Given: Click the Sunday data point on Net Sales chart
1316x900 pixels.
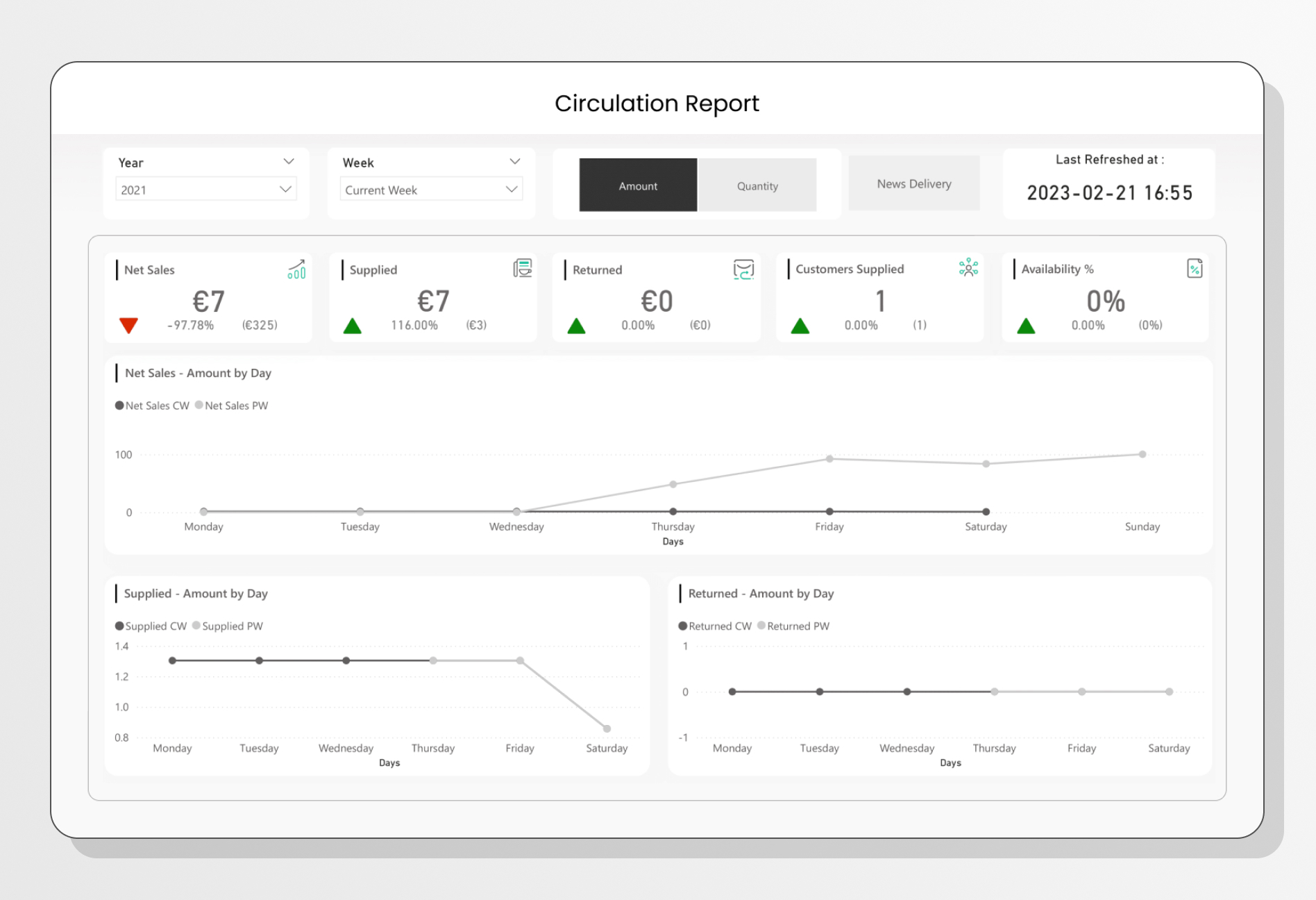Looking at the screenshot, I should (x=1142, y=454).
